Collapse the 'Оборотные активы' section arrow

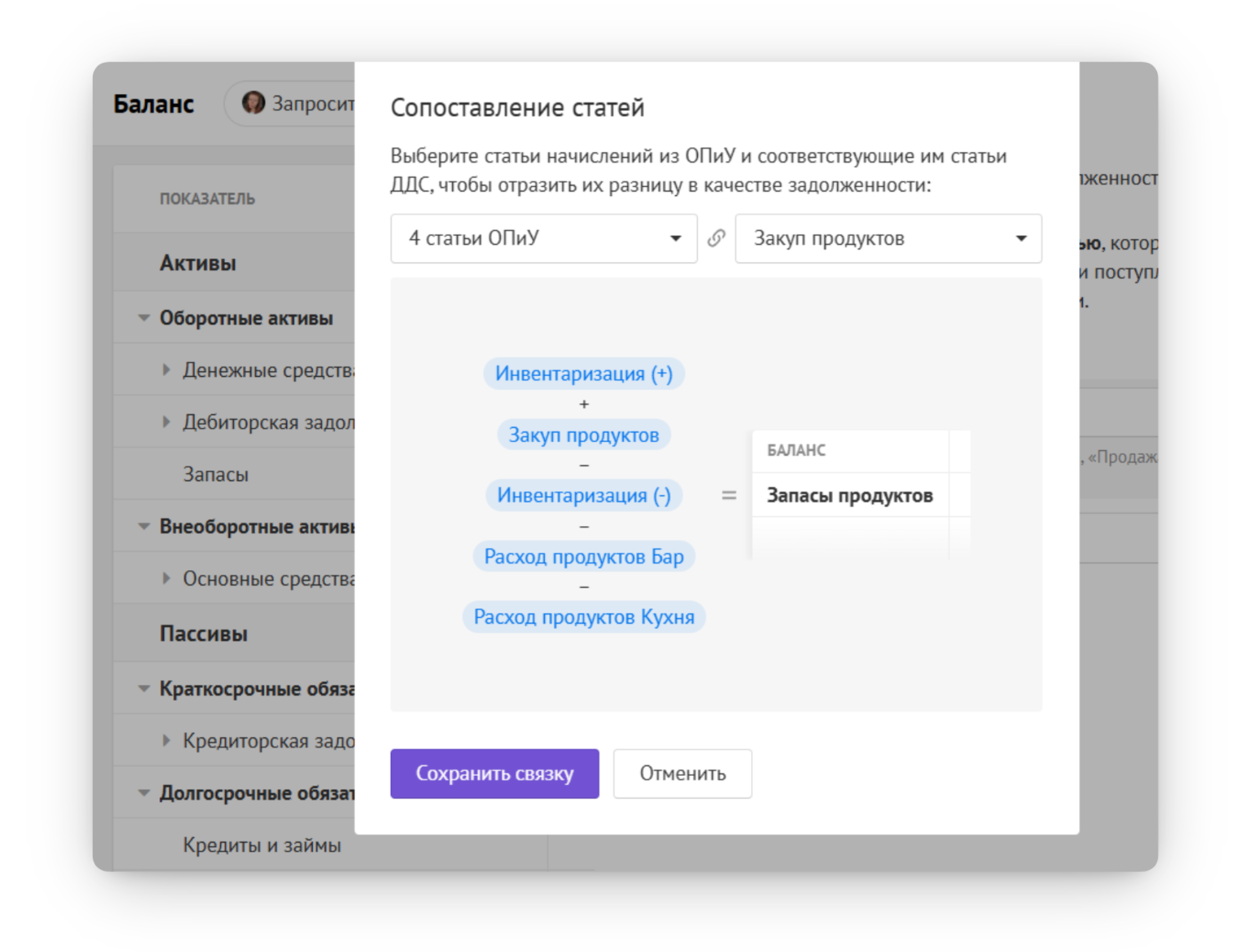[144, 318]
